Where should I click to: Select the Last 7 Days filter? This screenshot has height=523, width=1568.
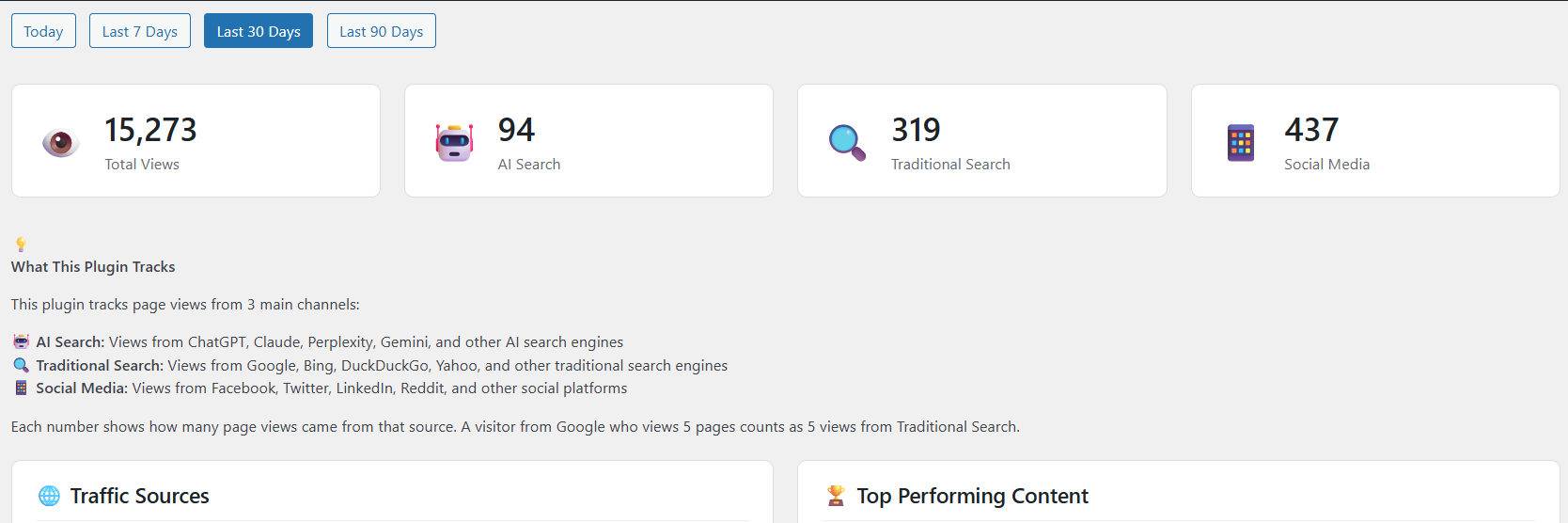coord(140,31)
